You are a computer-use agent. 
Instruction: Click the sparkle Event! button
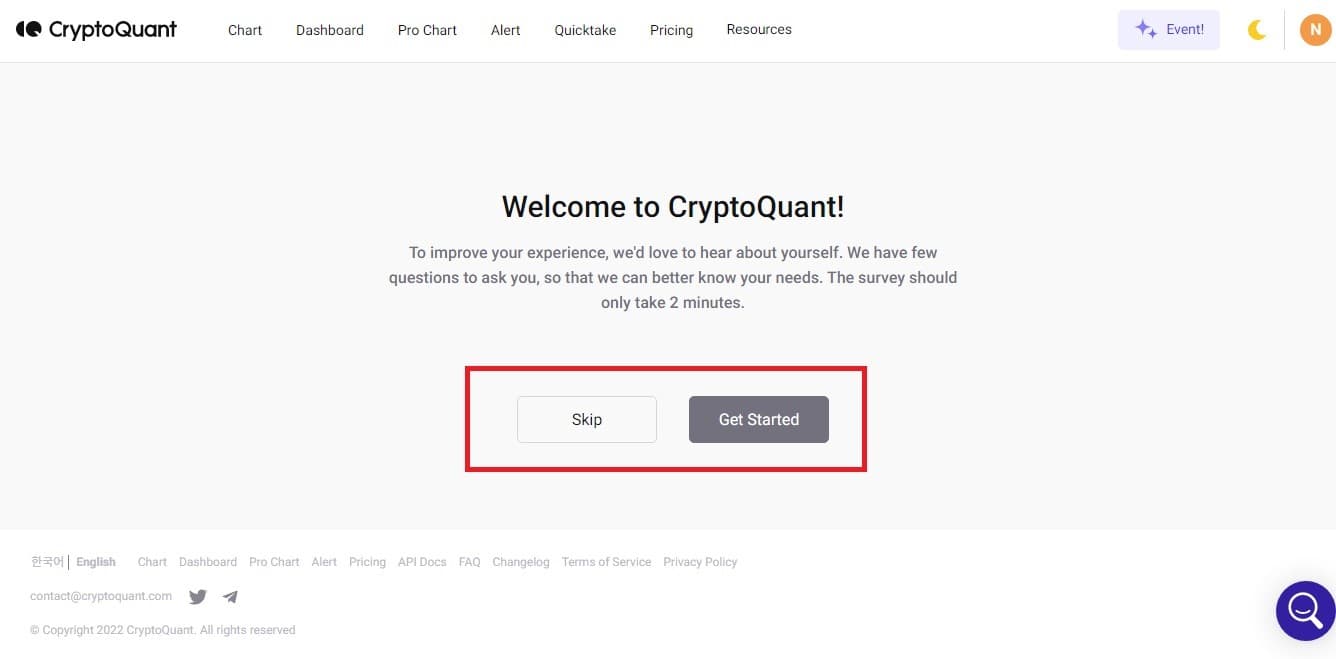tap(1168, 30)
